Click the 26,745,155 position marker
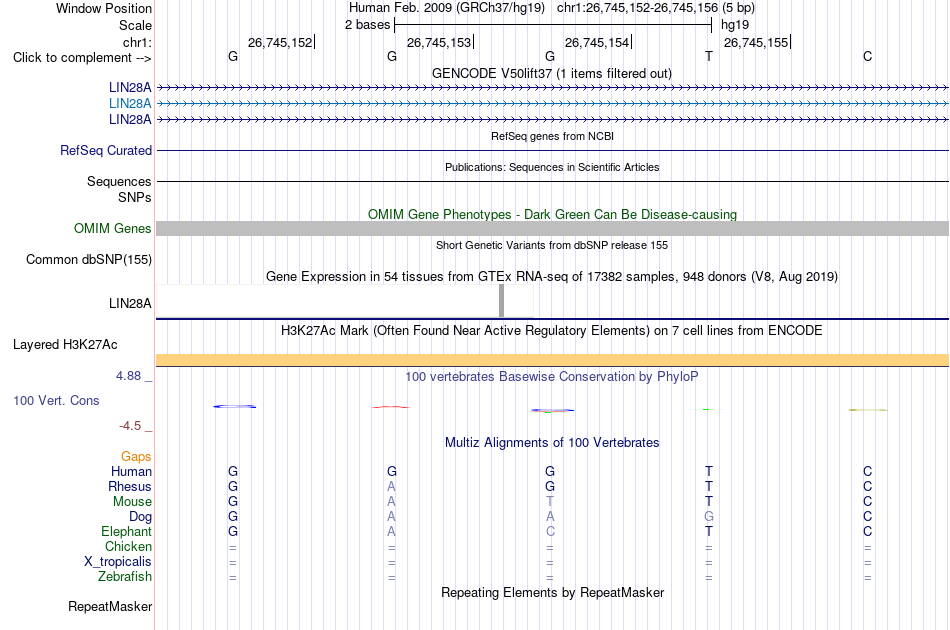Image resolution: width=950 pixels, height=630 pixels. [x=756, y=42]
